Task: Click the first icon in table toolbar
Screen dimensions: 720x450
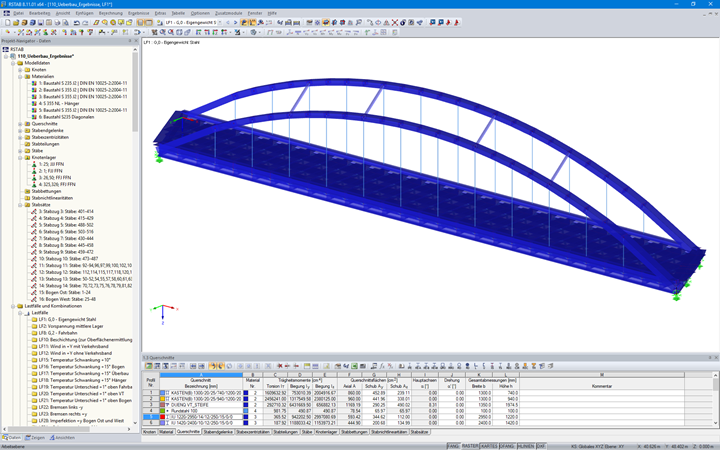Action: point(149,366)
